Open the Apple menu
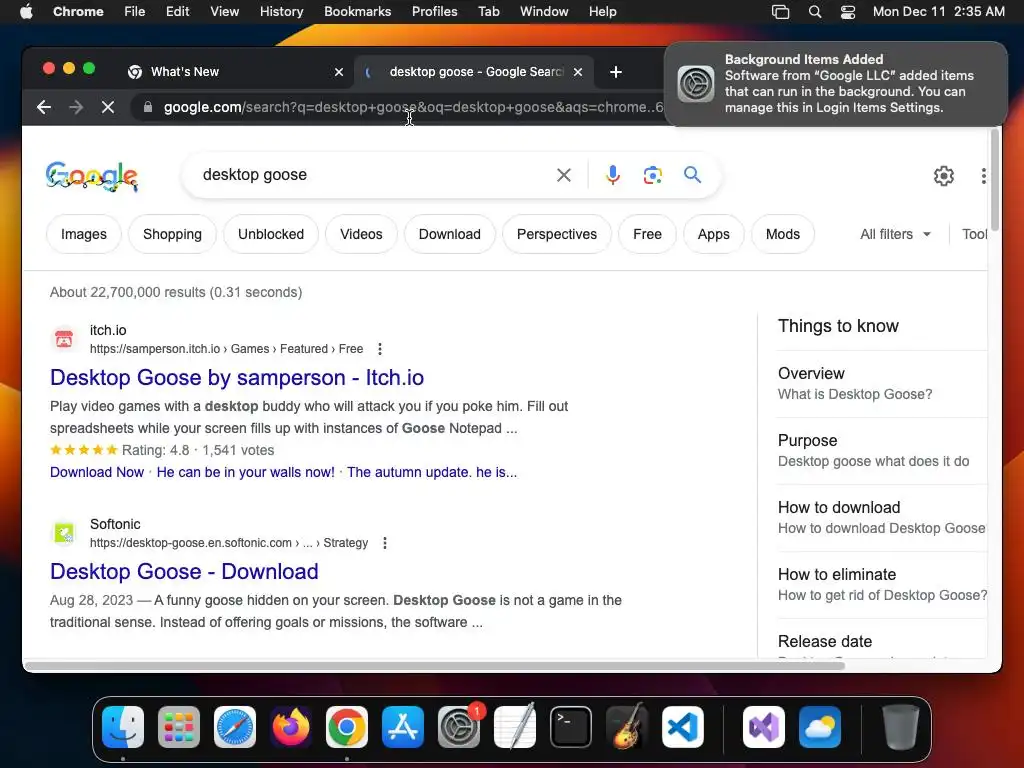This screenshot has height=768, width=1024. 26,12
